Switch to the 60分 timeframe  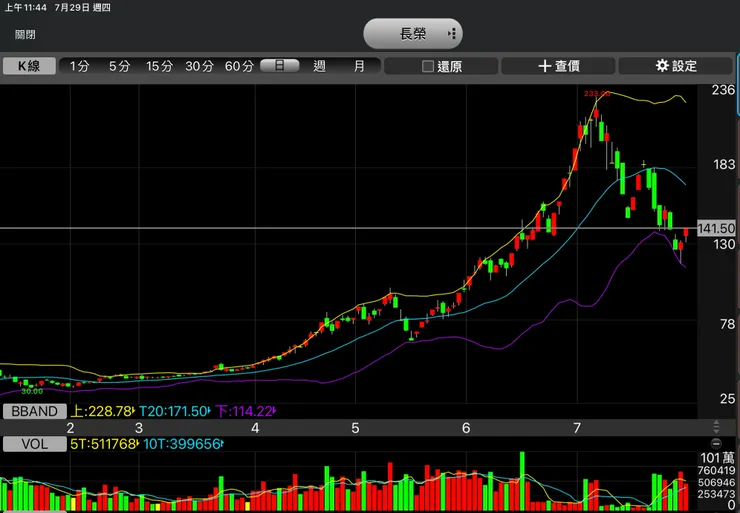click(239, 66)
